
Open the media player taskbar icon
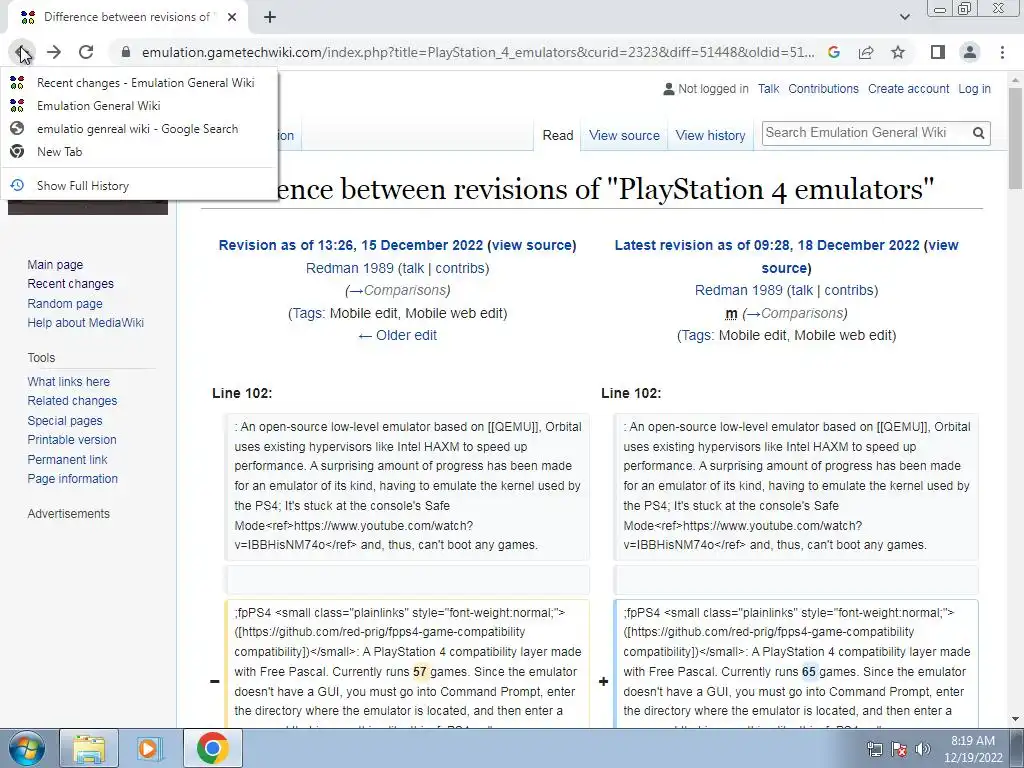[x=149, y=748]
